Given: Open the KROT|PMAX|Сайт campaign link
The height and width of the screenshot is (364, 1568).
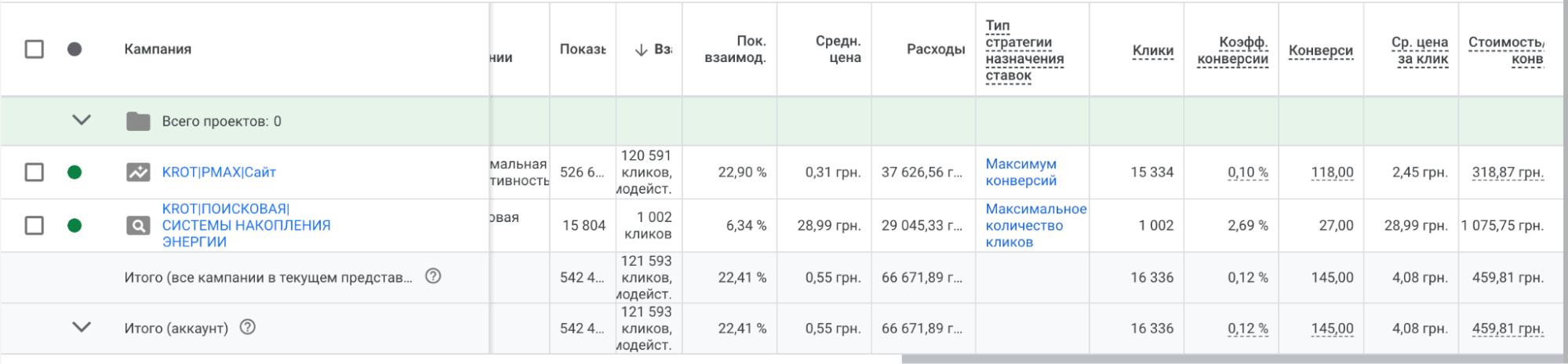Looking at the screenshot, I should tap(219, 173).
